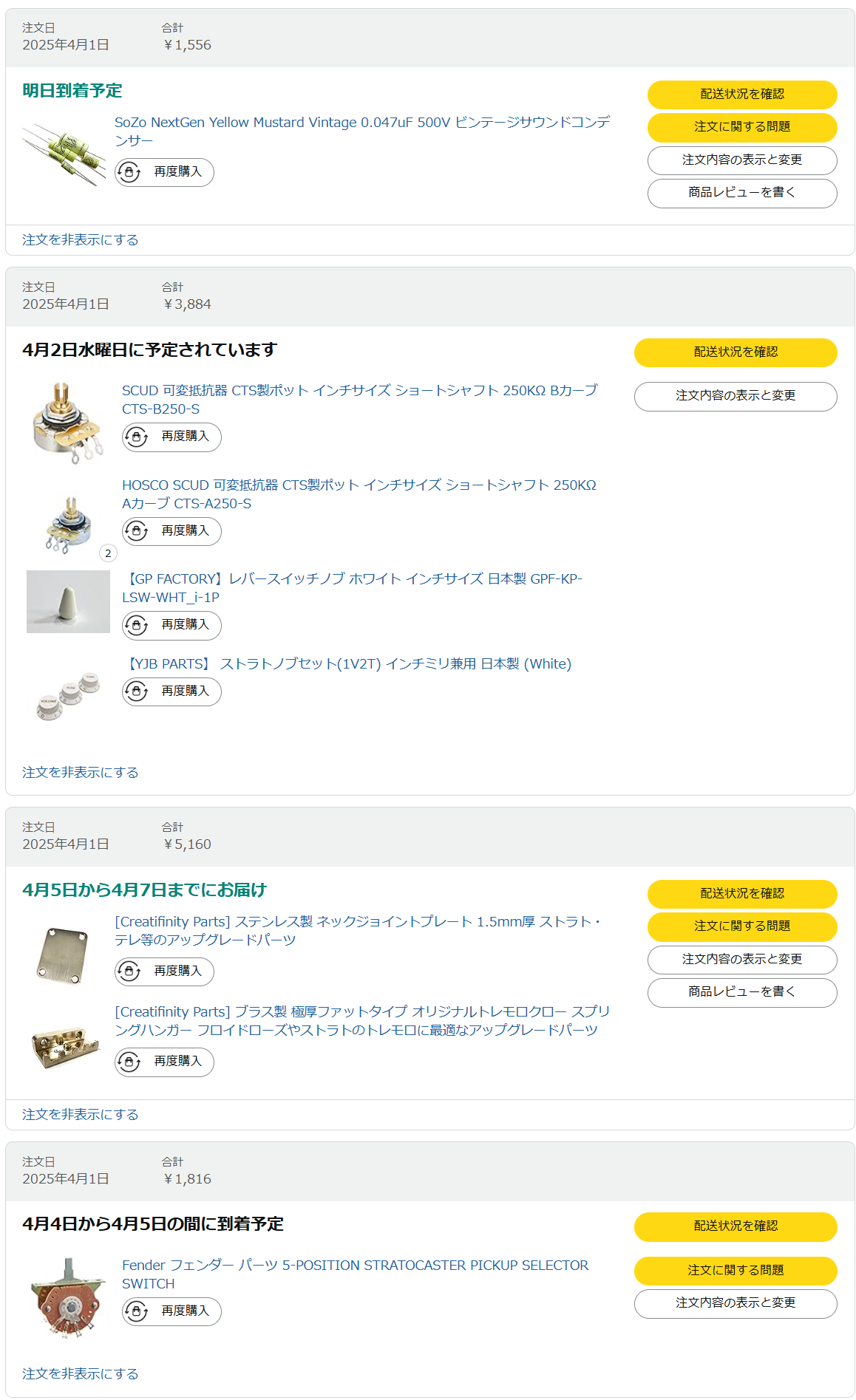This screenshot has width=856, height=1400.
Task: Click reorder icon for CTS-B250-S potentiometer
Action: [137, 437]
